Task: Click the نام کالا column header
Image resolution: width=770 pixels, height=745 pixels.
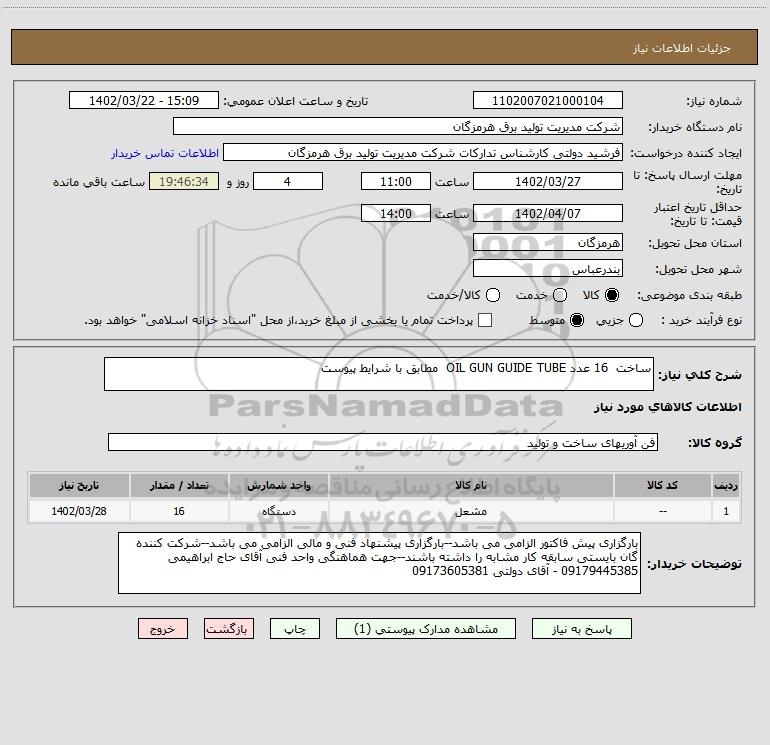Action: [x=471, y=486]
